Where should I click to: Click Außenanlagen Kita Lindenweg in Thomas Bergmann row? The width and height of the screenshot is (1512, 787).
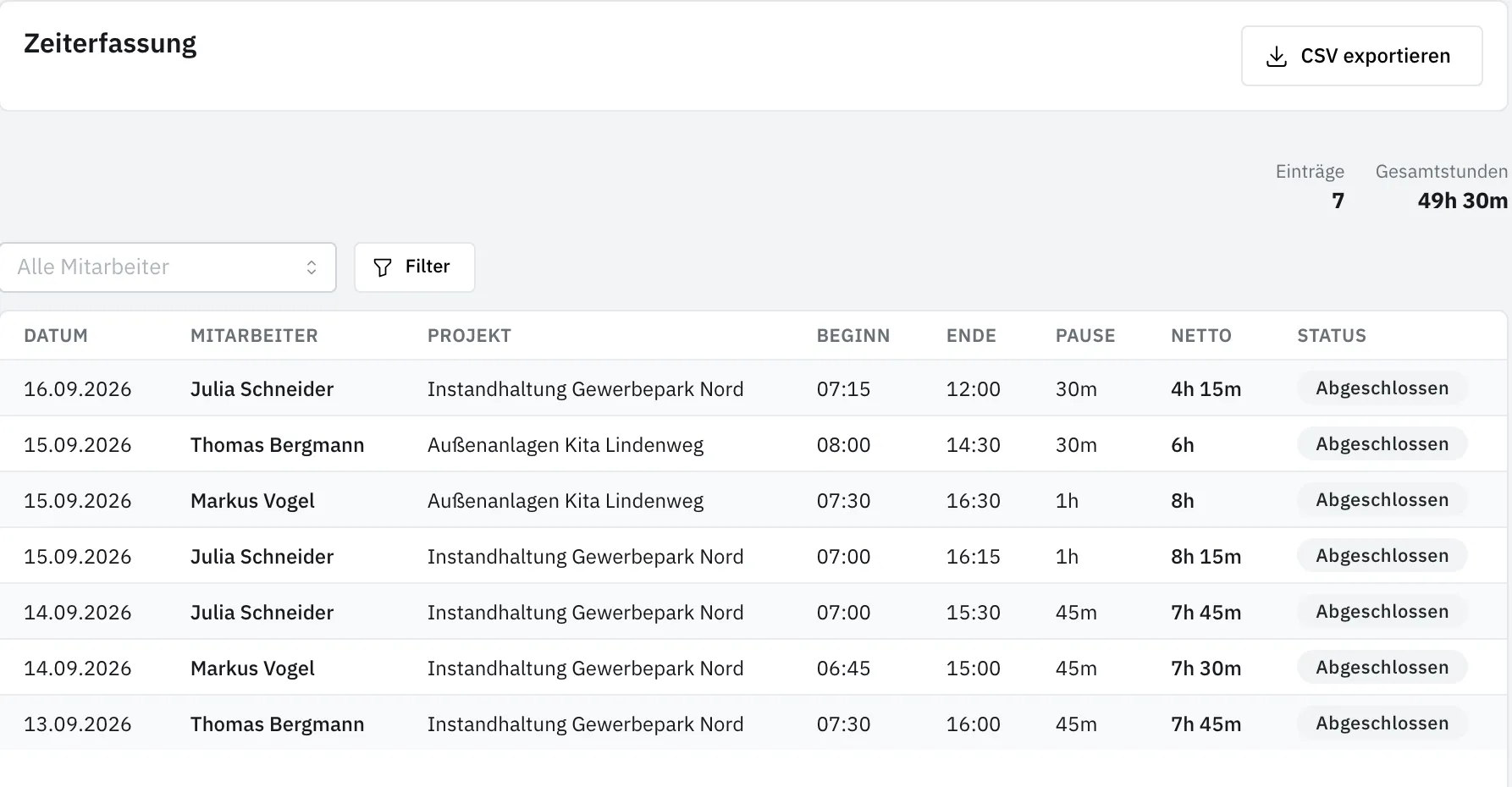pyautogui.click(x=566, y=445)
